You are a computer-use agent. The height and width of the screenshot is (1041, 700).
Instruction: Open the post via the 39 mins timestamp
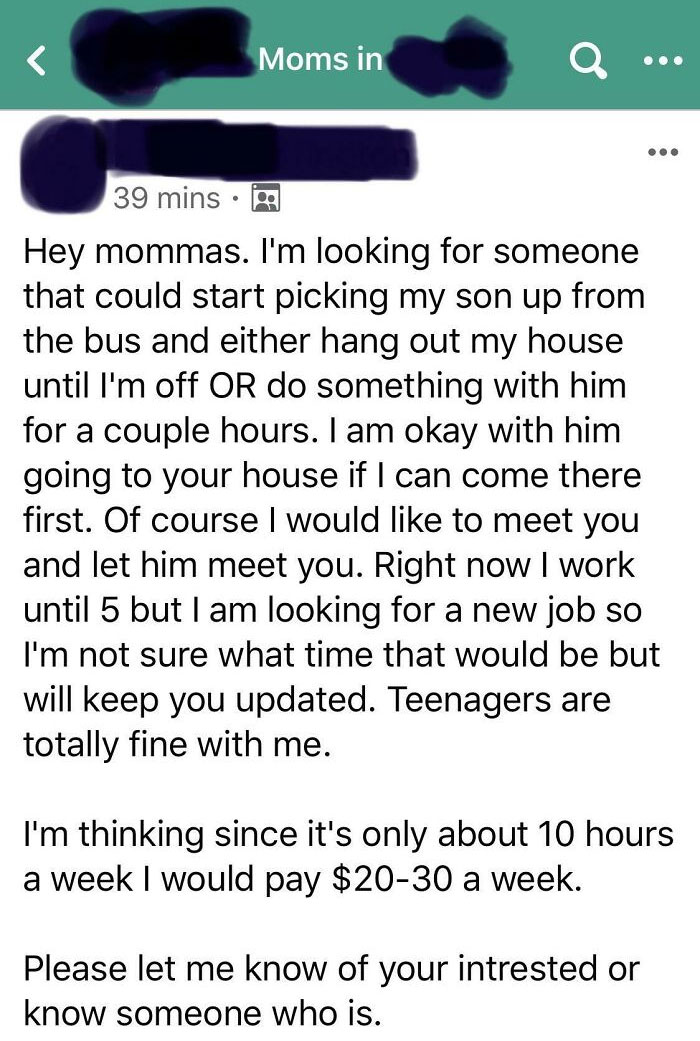click(x=166, y=198)
